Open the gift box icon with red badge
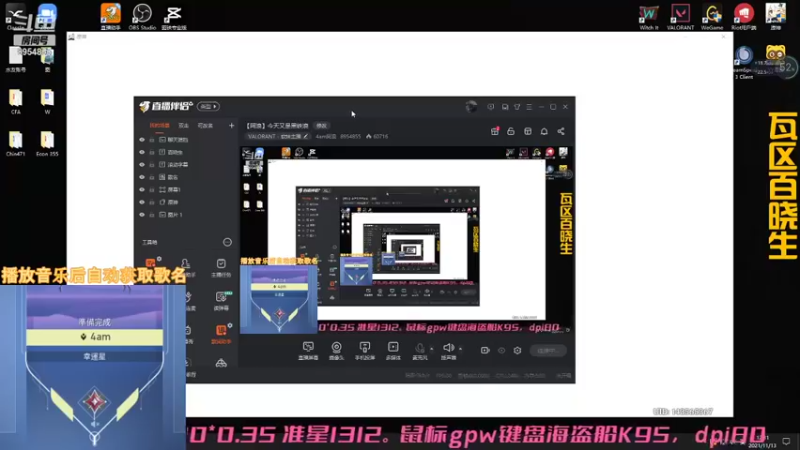The image size is (800, 450). 494,131
